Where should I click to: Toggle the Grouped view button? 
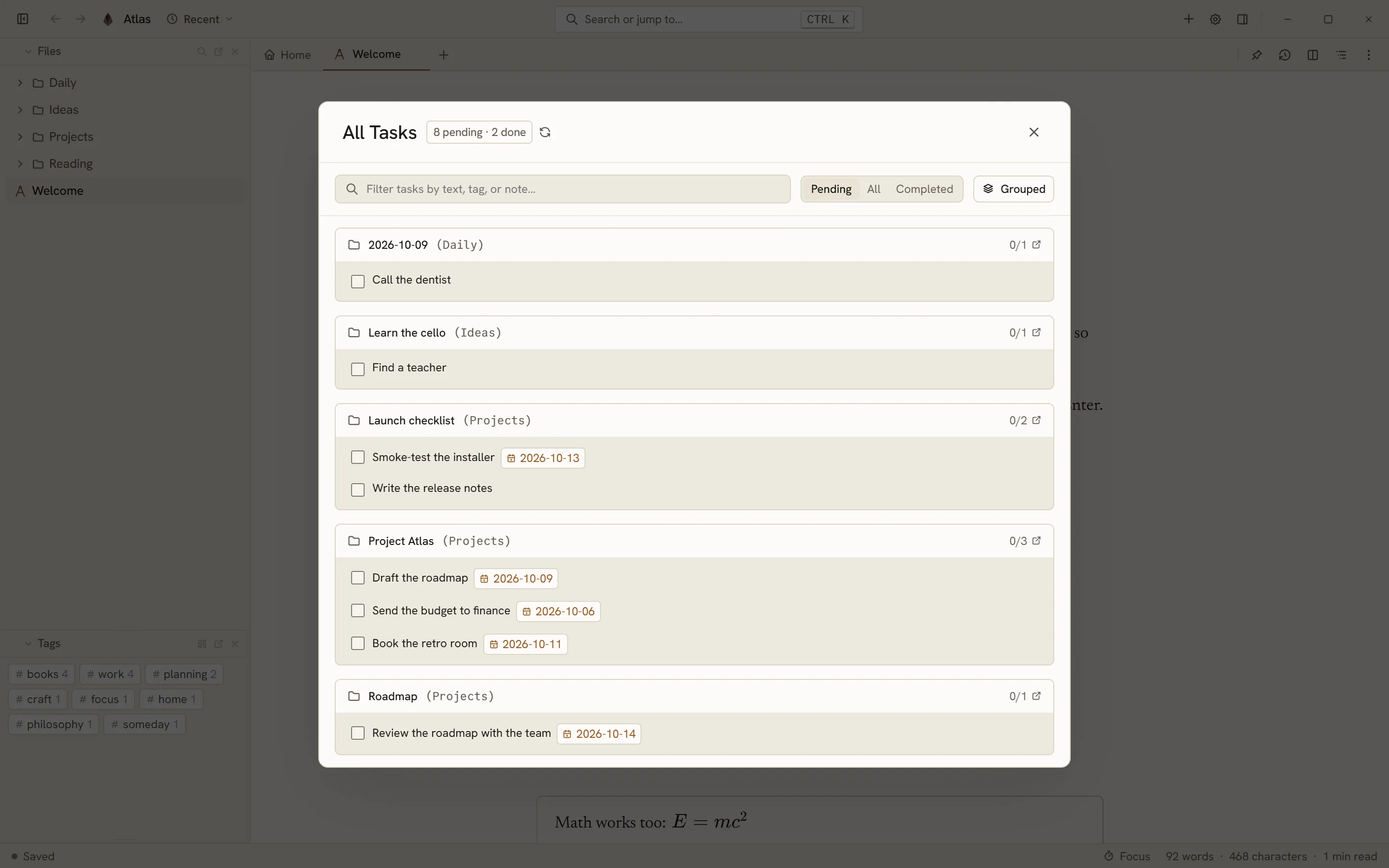(x=1013, y=189)
